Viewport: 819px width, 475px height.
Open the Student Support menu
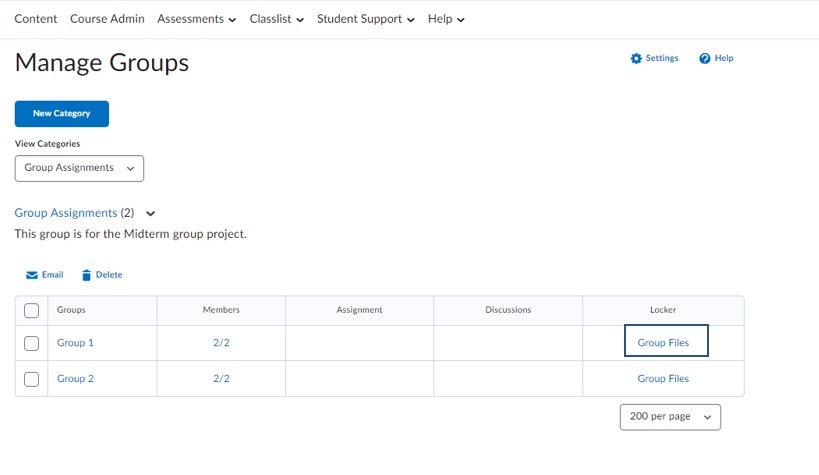click(x=366, y=19)
